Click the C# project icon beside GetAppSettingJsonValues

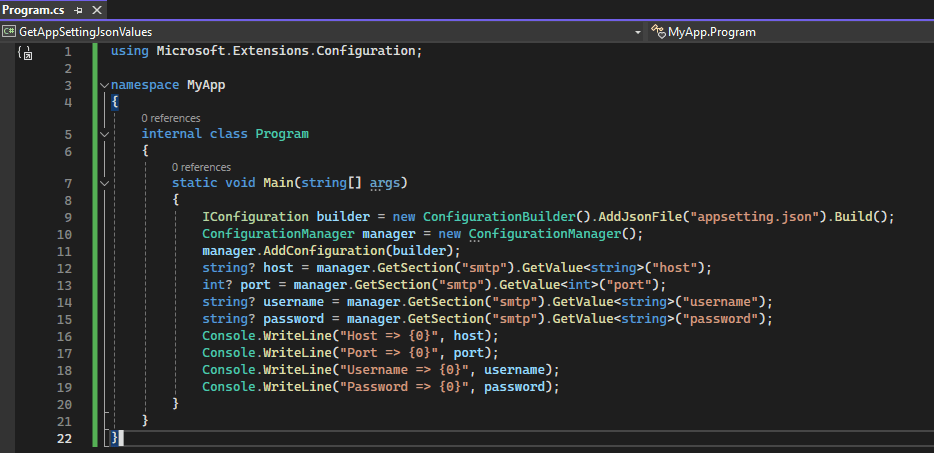[x=9, y=32]
